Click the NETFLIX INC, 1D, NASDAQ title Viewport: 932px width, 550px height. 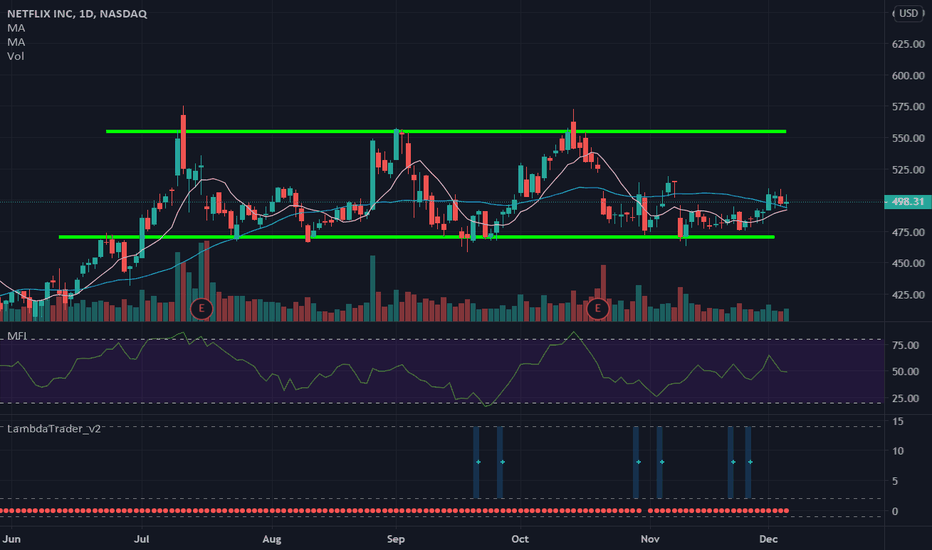click(x=77, y=14)
